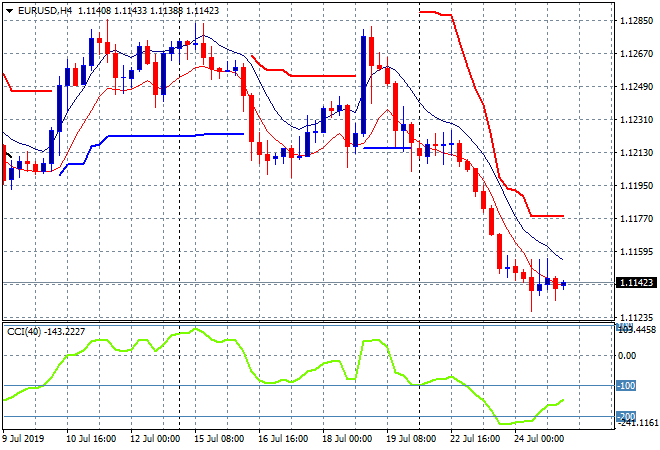Select the 12 Jul 00:00 time label

pyautogui.click(x=155, y=438)
